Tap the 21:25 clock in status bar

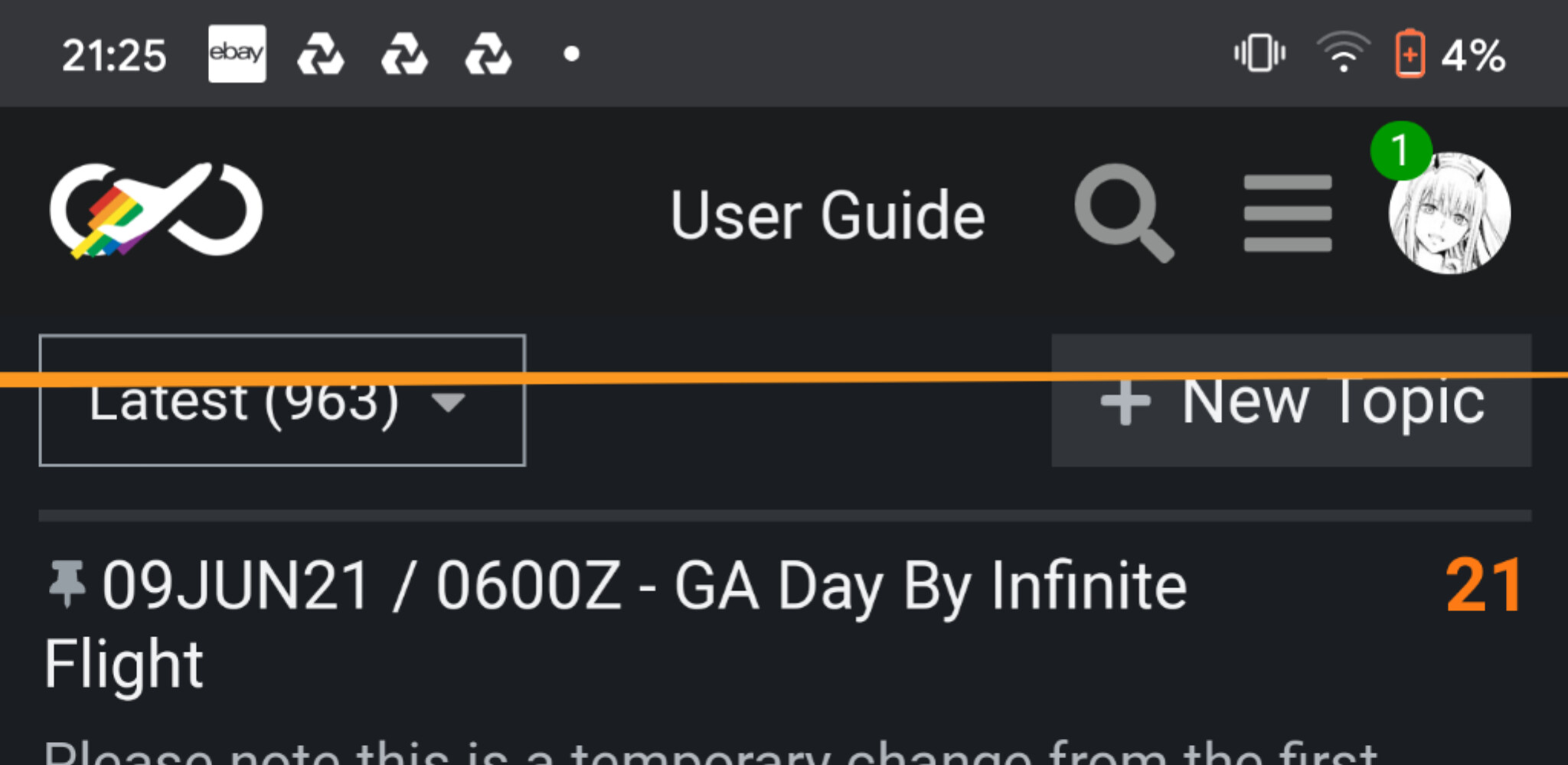pyautogui.click(x=113, y=55)
